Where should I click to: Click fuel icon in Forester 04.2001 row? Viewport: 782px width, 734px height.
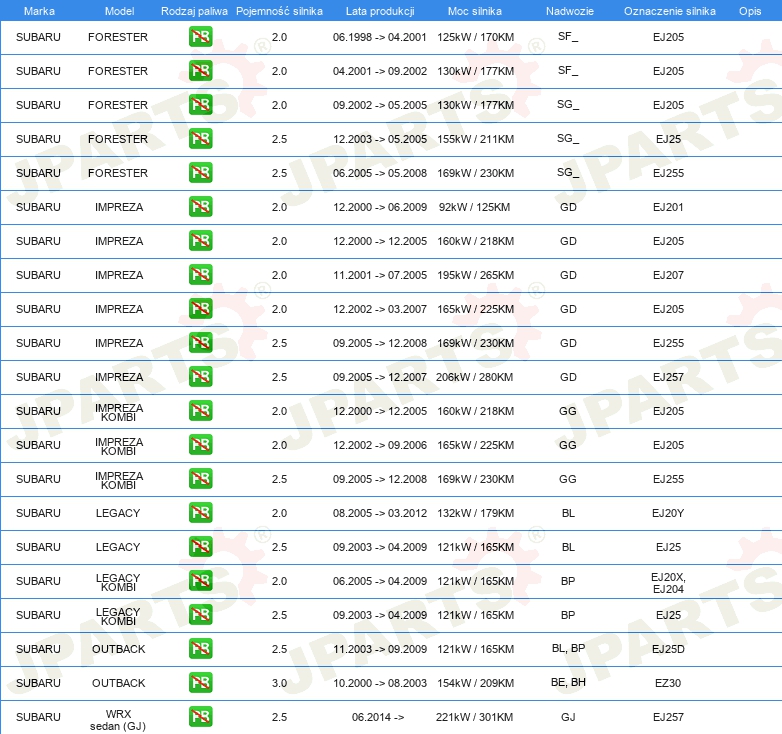tap(200, 71)
